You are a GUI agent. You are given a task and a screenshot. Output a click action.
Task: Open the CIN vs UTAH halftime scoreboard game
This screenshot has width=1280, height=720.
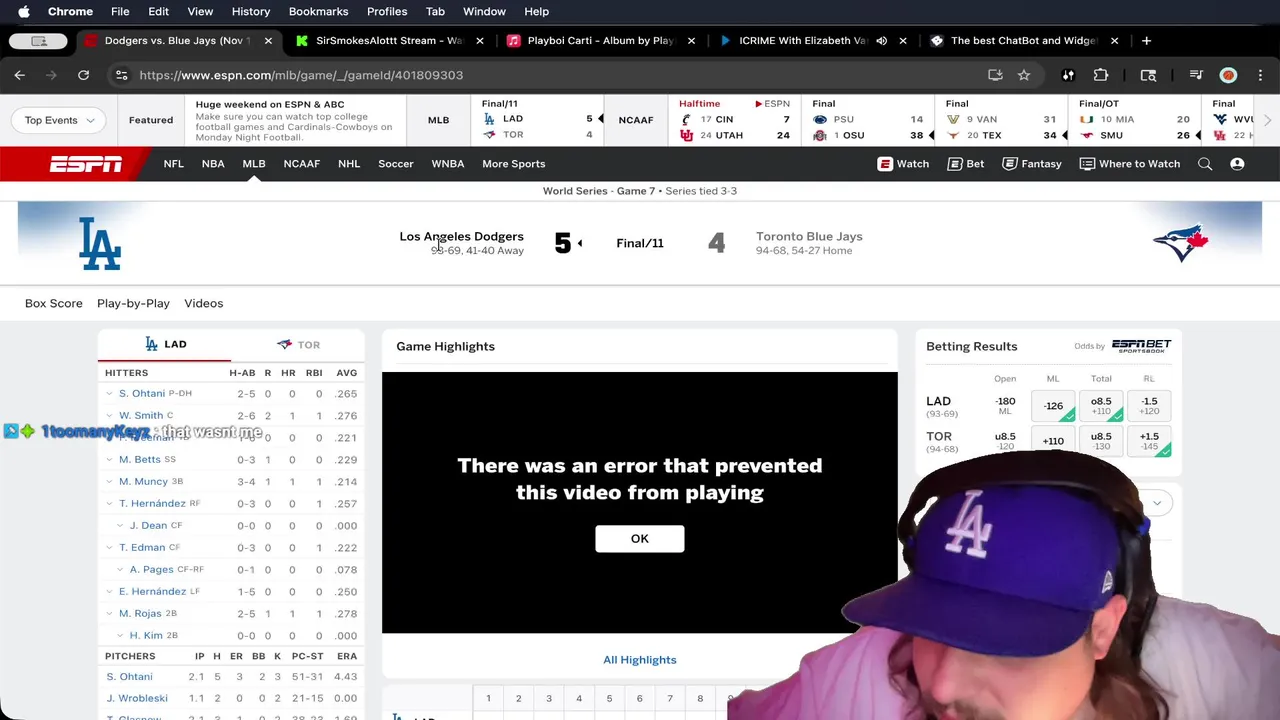(734, 120)
